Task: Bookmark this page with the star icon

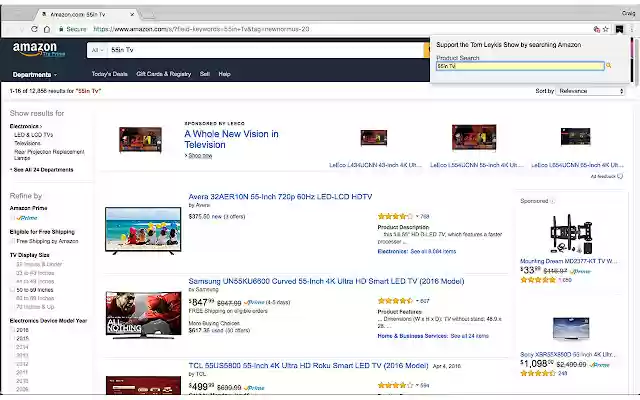Action: click(605, 29)
